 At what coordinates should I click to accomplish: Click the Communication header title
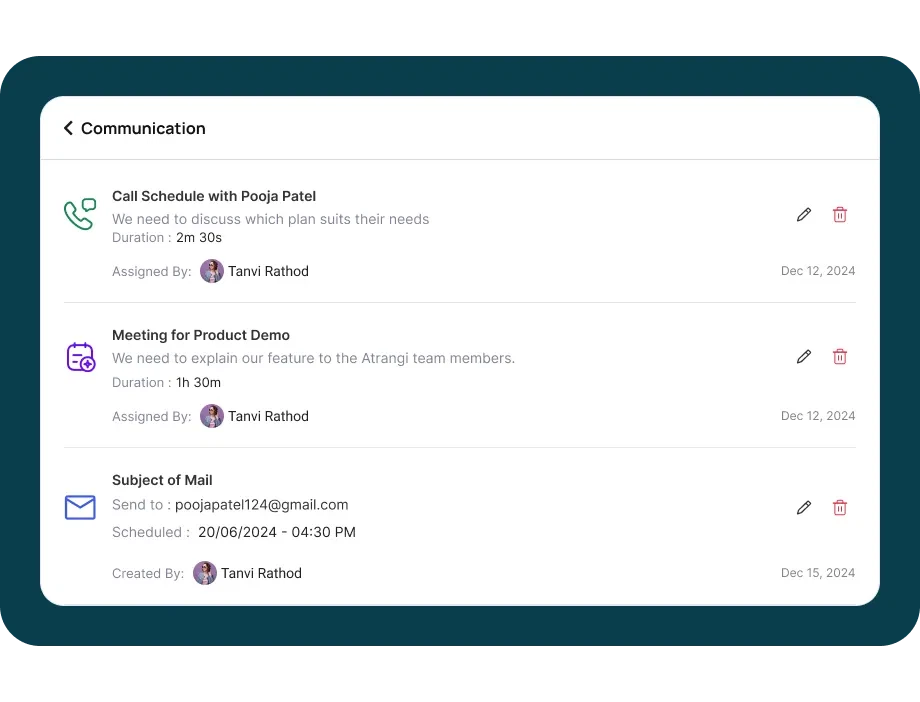pyautogui.click(x=143, y=128)
